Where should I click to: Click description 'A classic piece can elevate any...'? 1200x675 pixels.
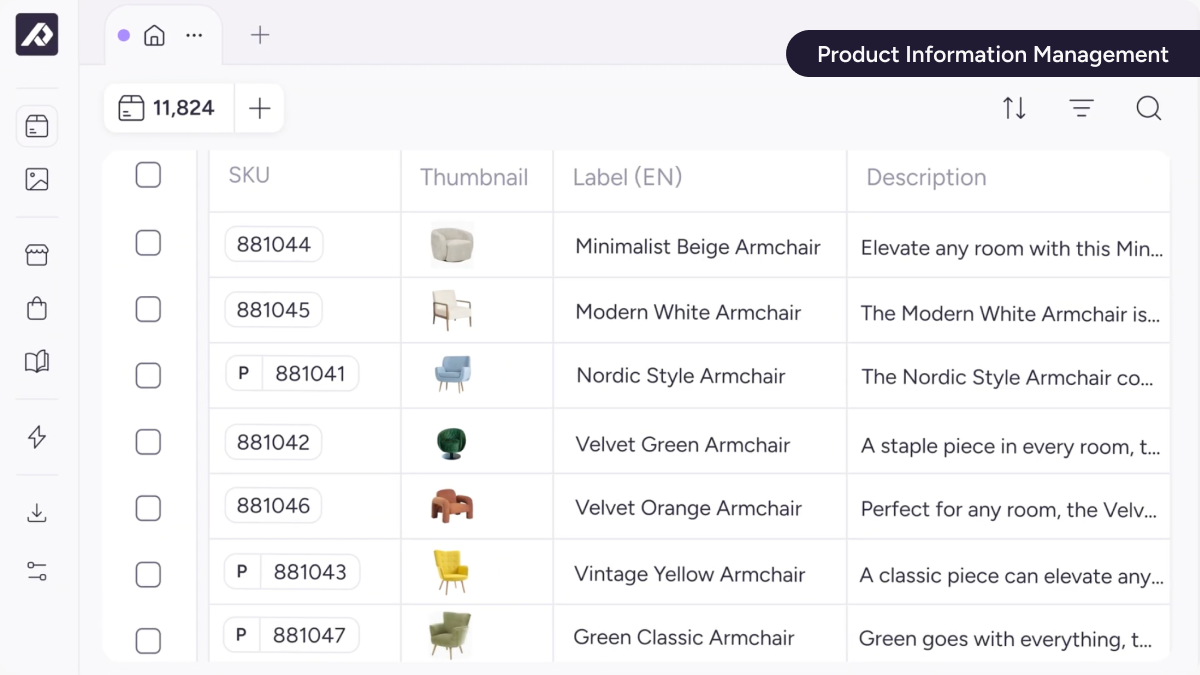[x=1012, y=576]
